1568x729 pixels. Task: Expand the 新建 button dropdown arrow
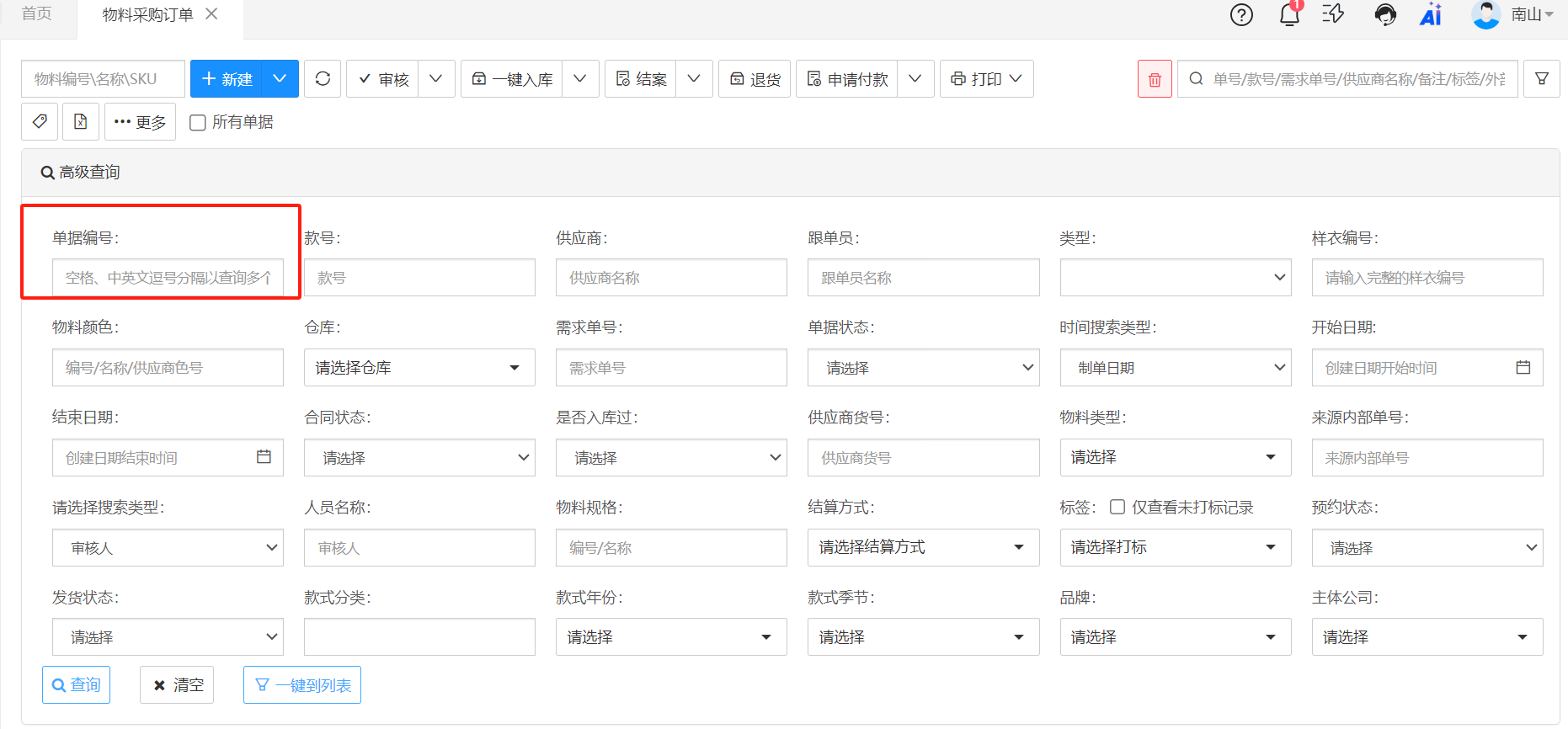(280, 78)
